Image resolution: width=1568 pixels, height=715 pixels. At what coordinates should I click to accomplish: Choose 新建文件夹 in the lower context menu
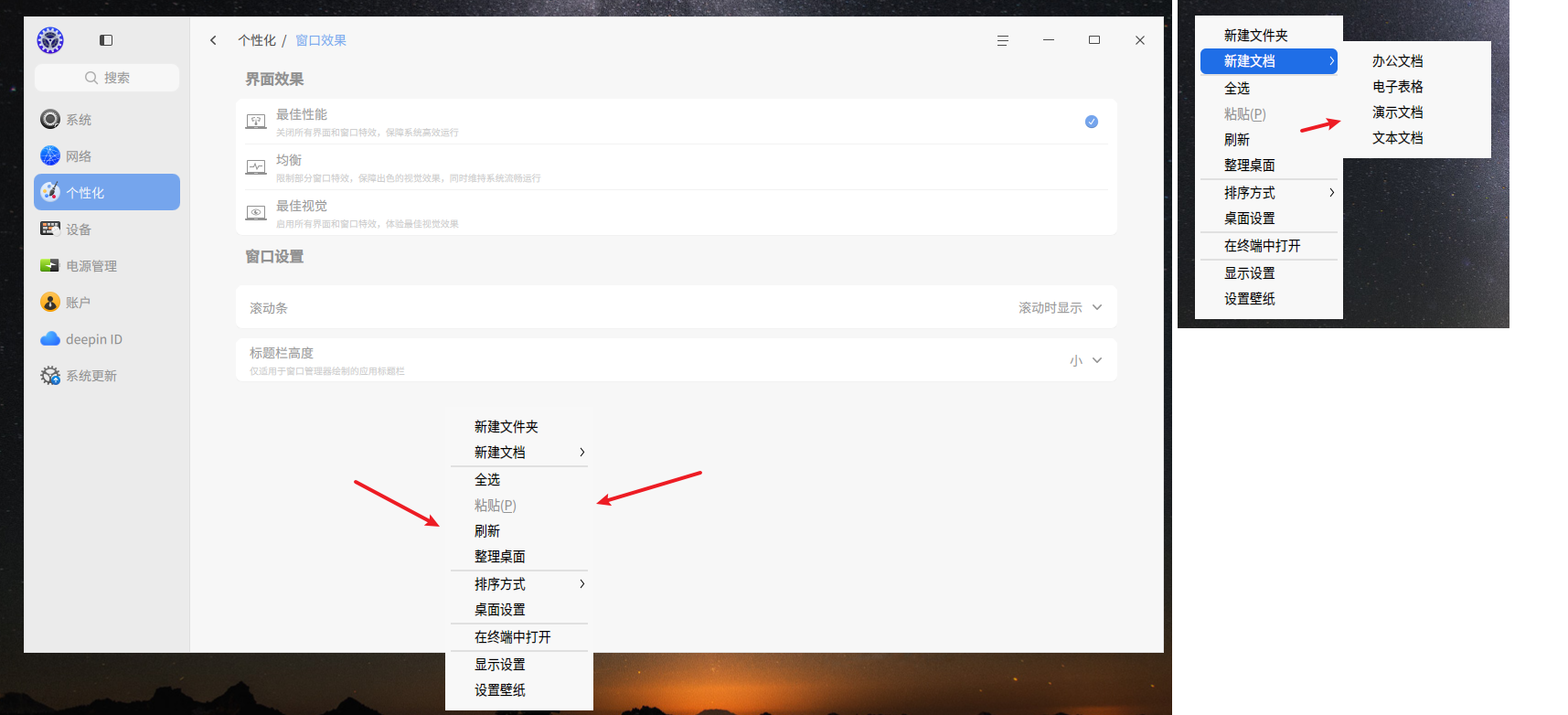coord(519,427)
